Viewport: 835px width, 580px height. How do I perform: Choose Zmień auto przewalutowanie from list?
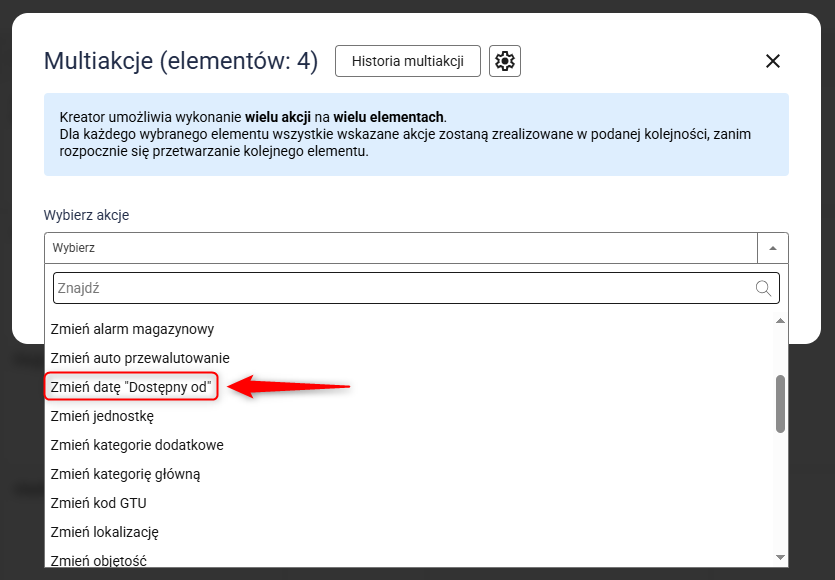[140, 358]
